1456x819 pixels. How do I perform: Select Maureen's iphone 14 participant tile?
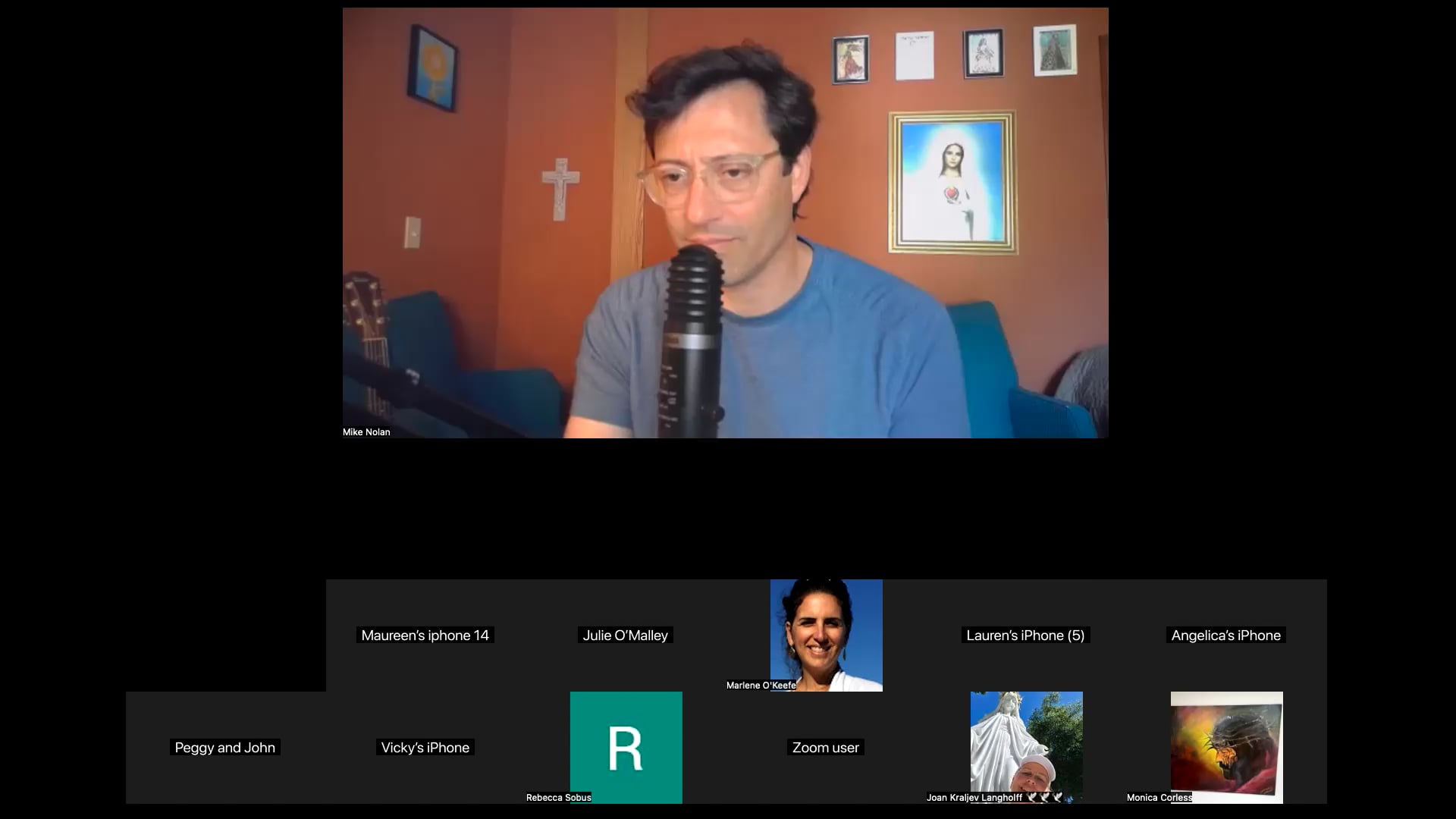(425, 635)
